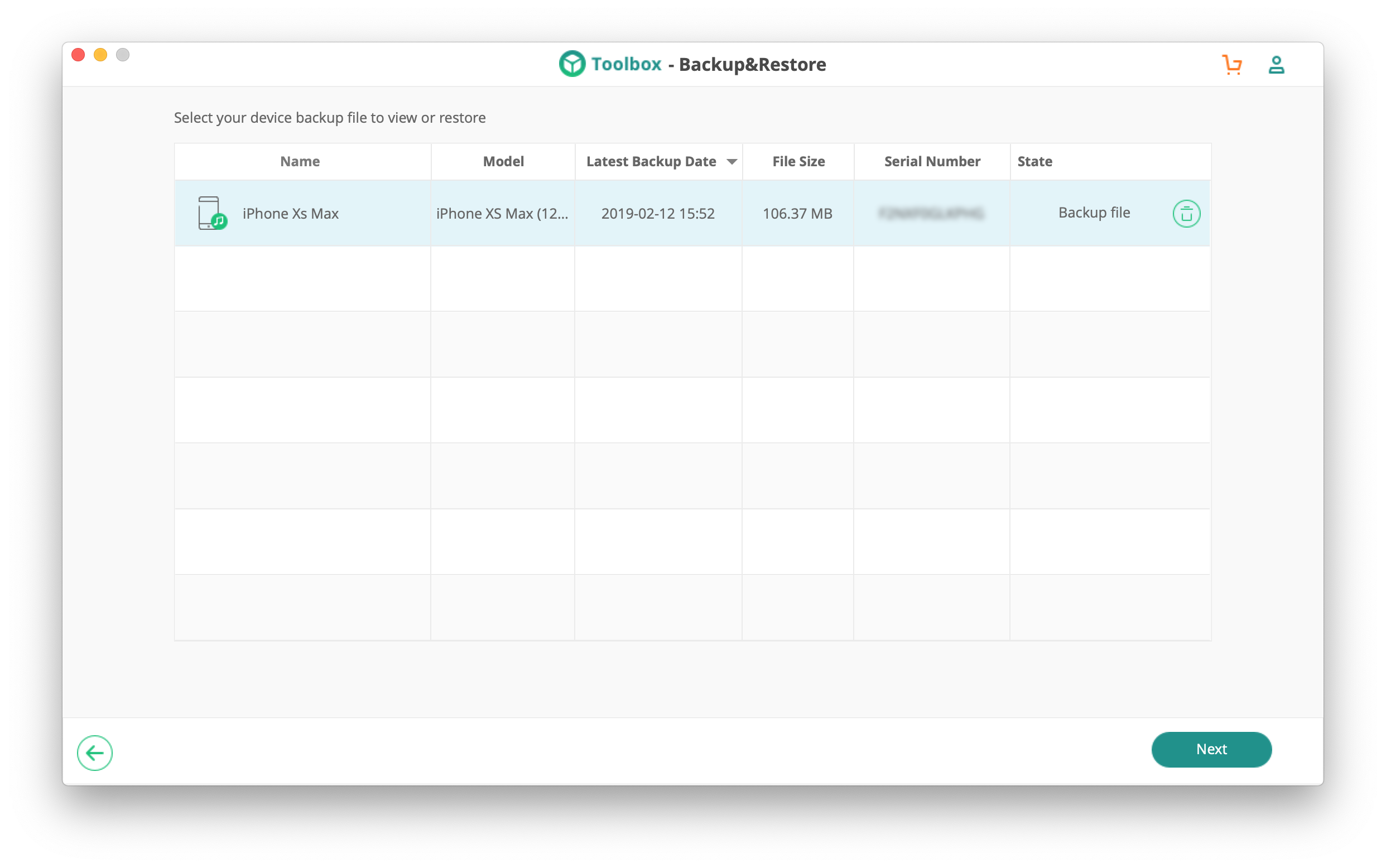Go back with the arrow button

pyautogui.click(x=95, y=752)
